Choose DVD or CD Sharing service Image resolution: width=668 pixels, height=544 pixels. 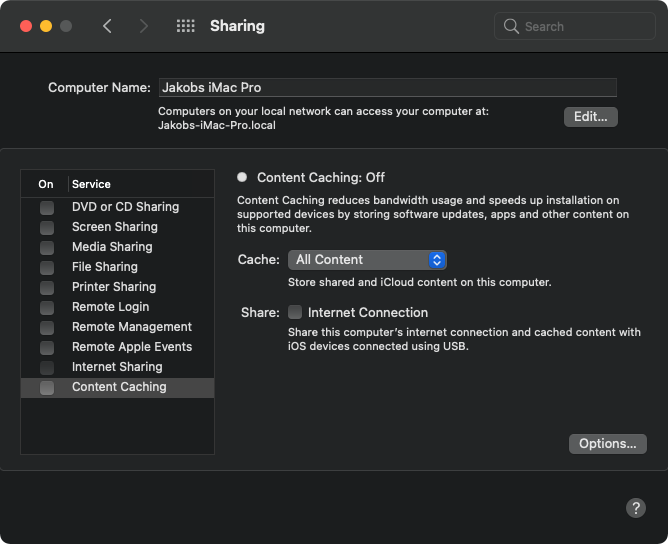(x=125, y=207)
